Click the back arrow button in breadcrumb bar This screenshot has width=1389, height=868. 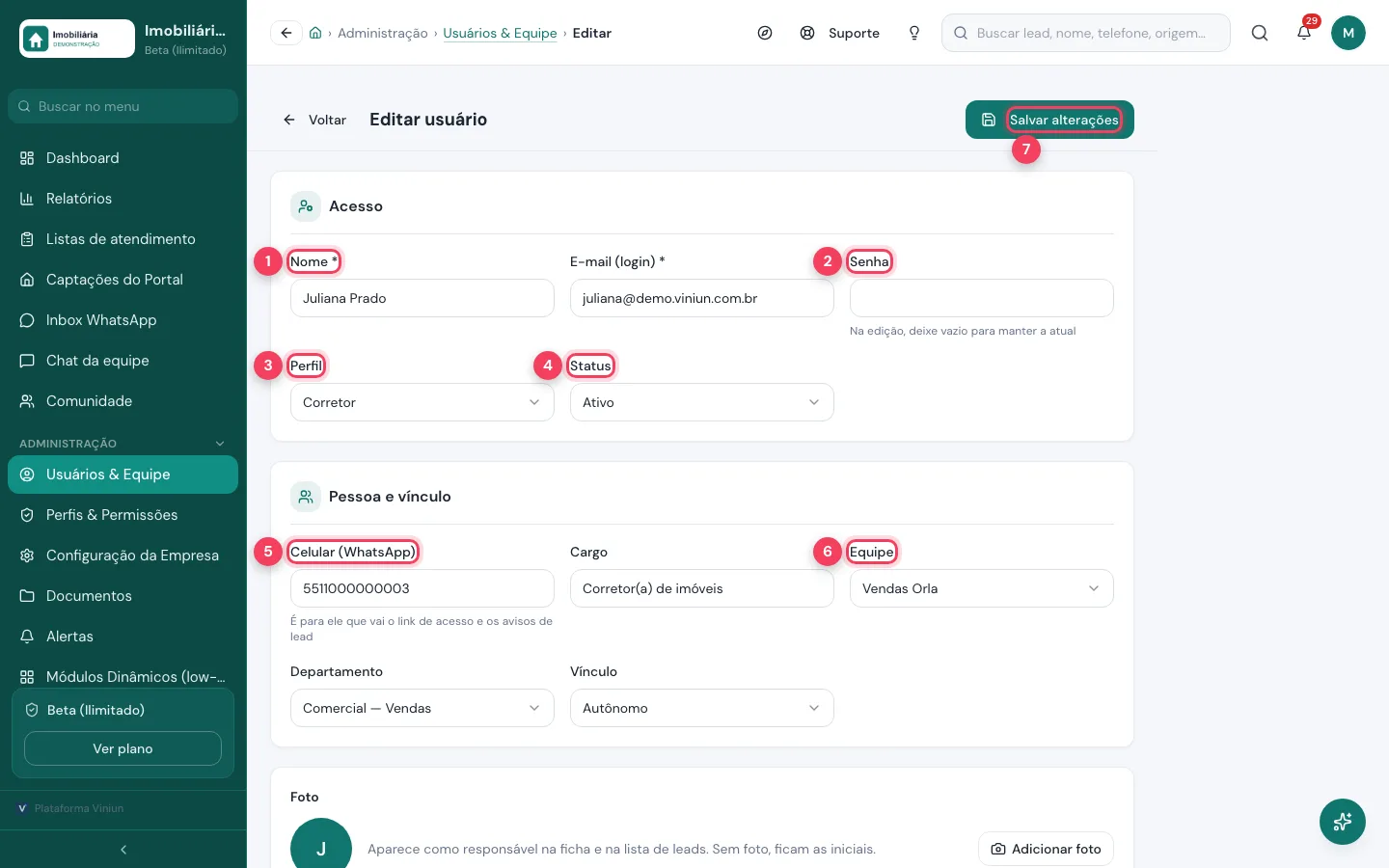(286, 33)
